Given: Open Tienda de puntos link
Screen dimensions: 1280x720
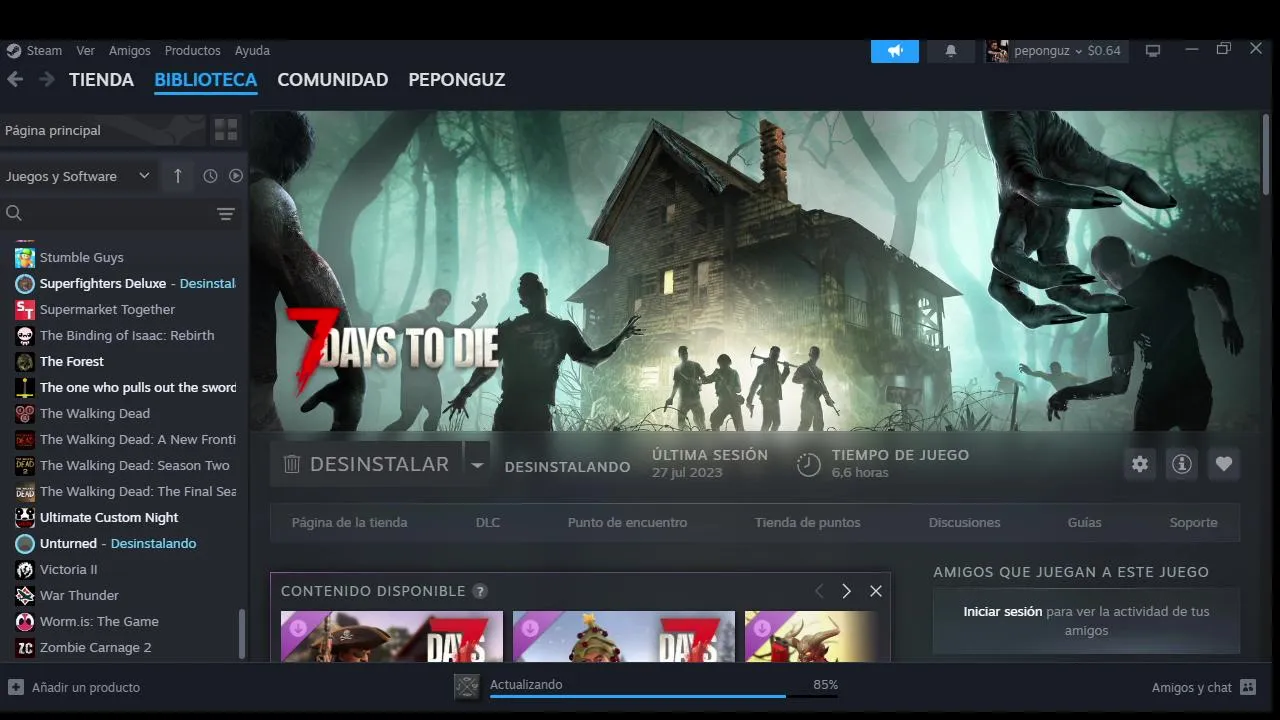Looking at the screenshot, I should click(807, 522).
